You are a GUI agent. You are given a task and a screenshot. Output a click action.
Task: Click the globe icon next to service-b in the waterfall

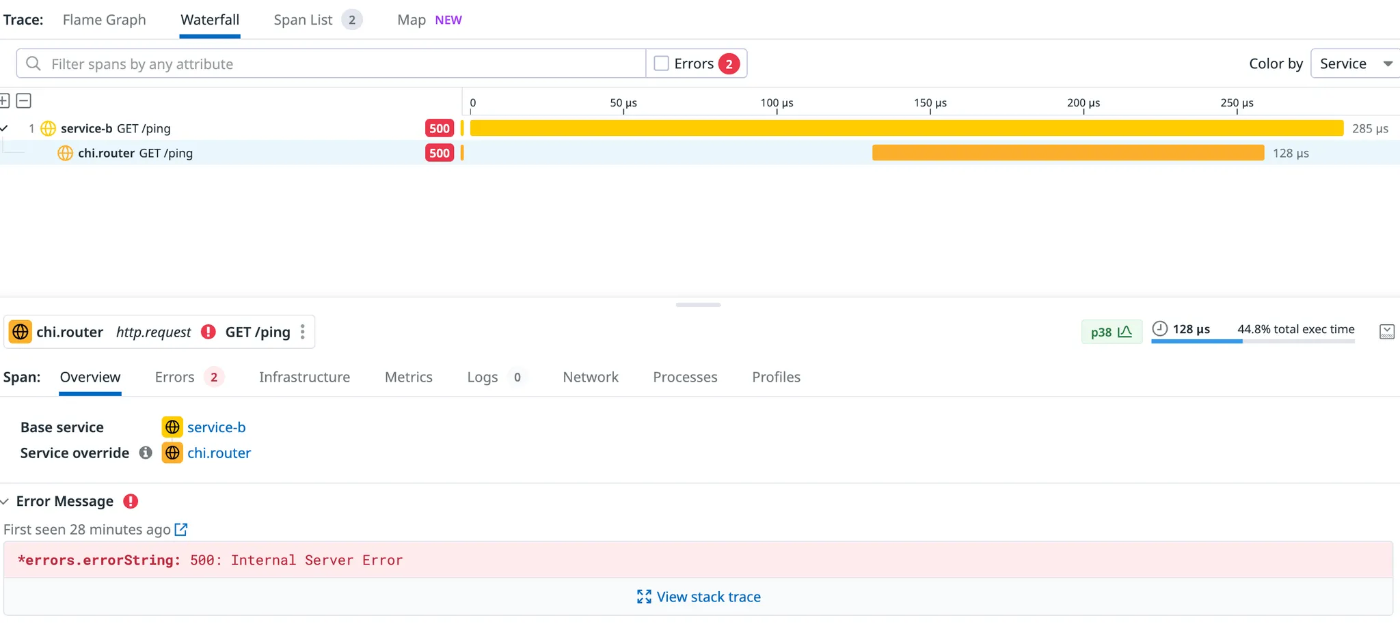coord(48,128)
